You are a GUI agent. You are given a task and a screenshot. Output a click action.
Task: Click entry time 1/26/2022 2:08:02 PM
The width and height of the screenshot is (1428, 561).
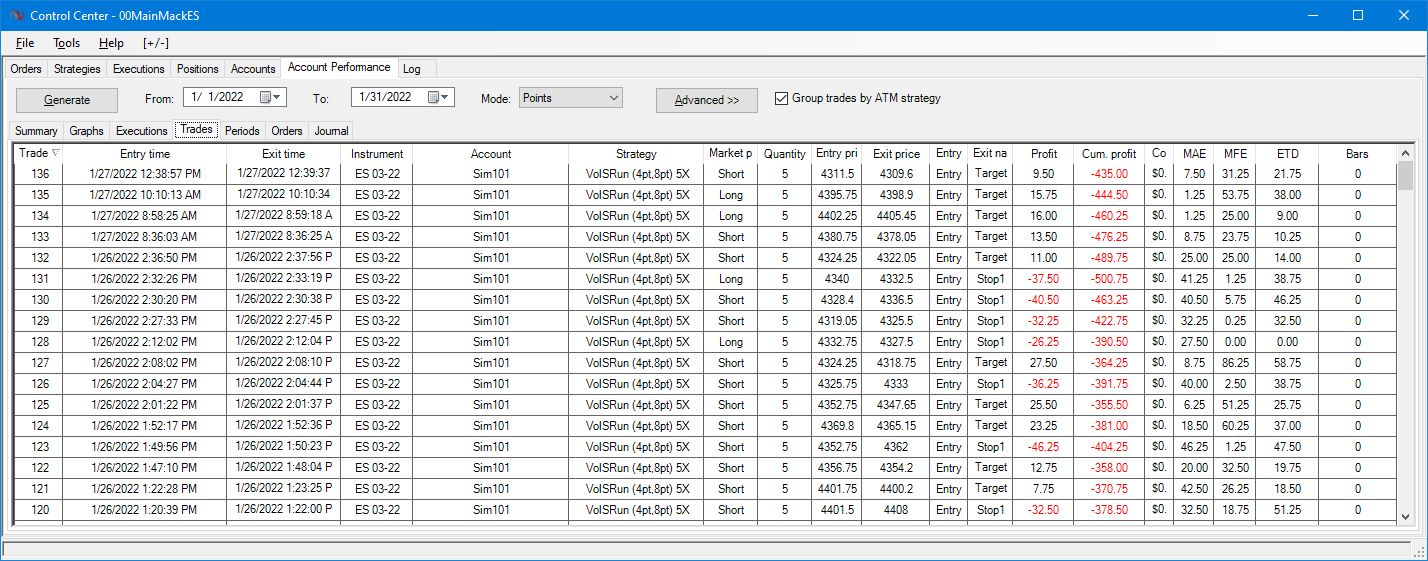point(145,363)
